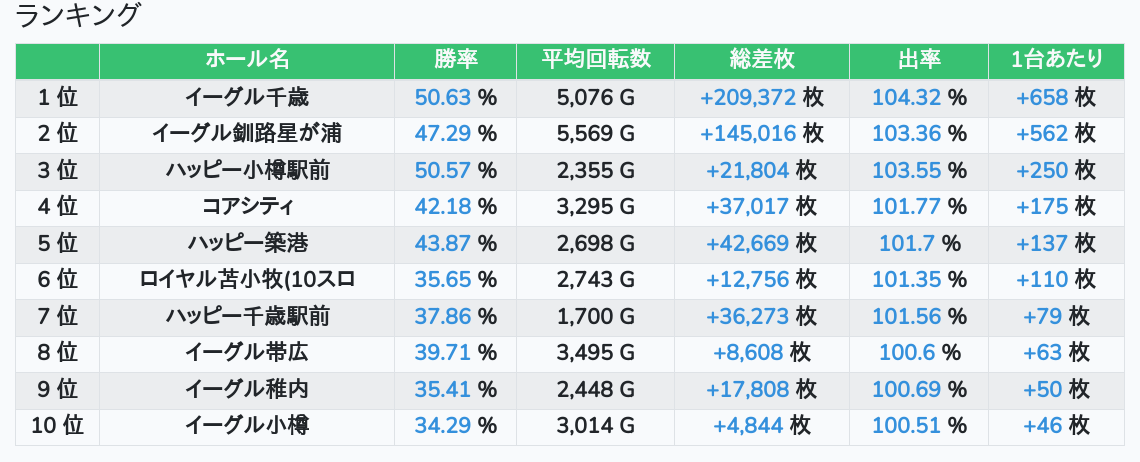Image resolution: width=1140 pixels, height=462 pixels.
Task: Click コアシティ hall name
Action: coord(247,207)
